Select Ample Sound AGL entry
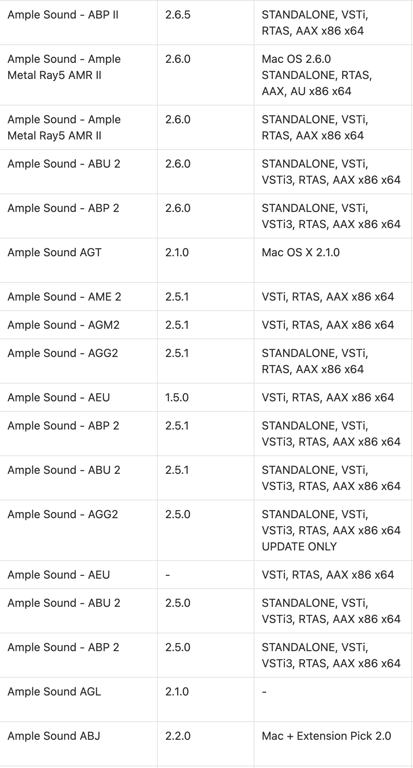Viewport: 413px width, 768px height. point(78,699)
